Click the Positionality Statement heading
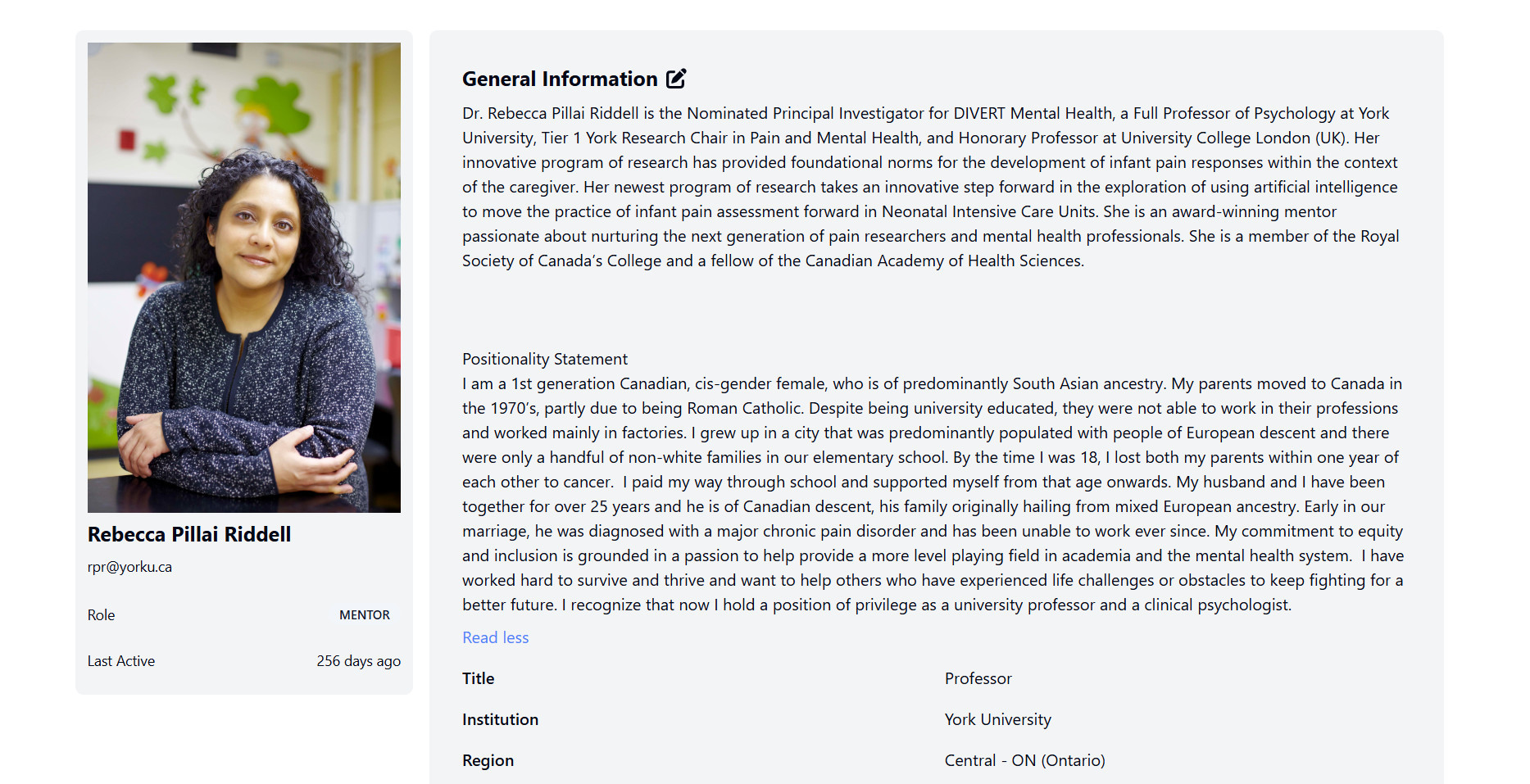Viewport: 1530px width, 784px height. click(x=545, y=359)
